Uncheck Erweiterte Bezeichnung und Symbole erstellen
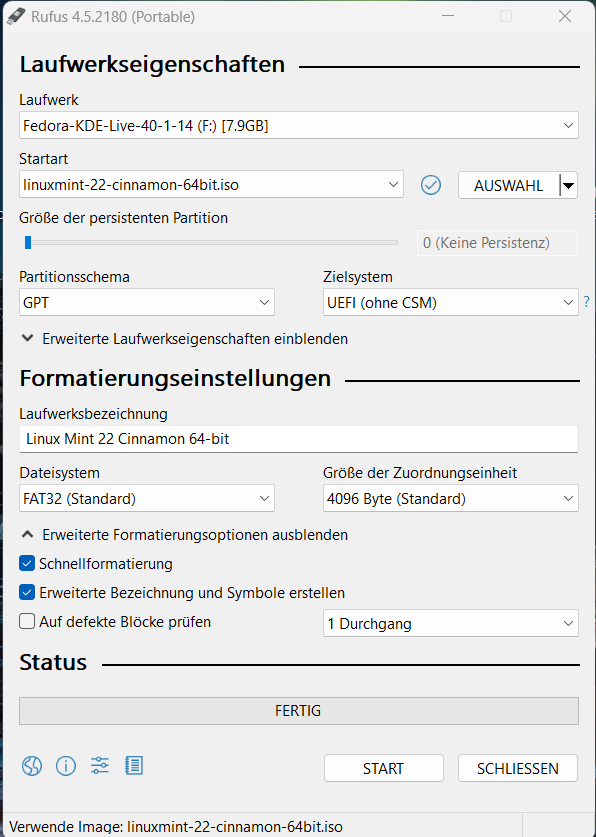Screen dimensions: 596x837 pos(26,591)
